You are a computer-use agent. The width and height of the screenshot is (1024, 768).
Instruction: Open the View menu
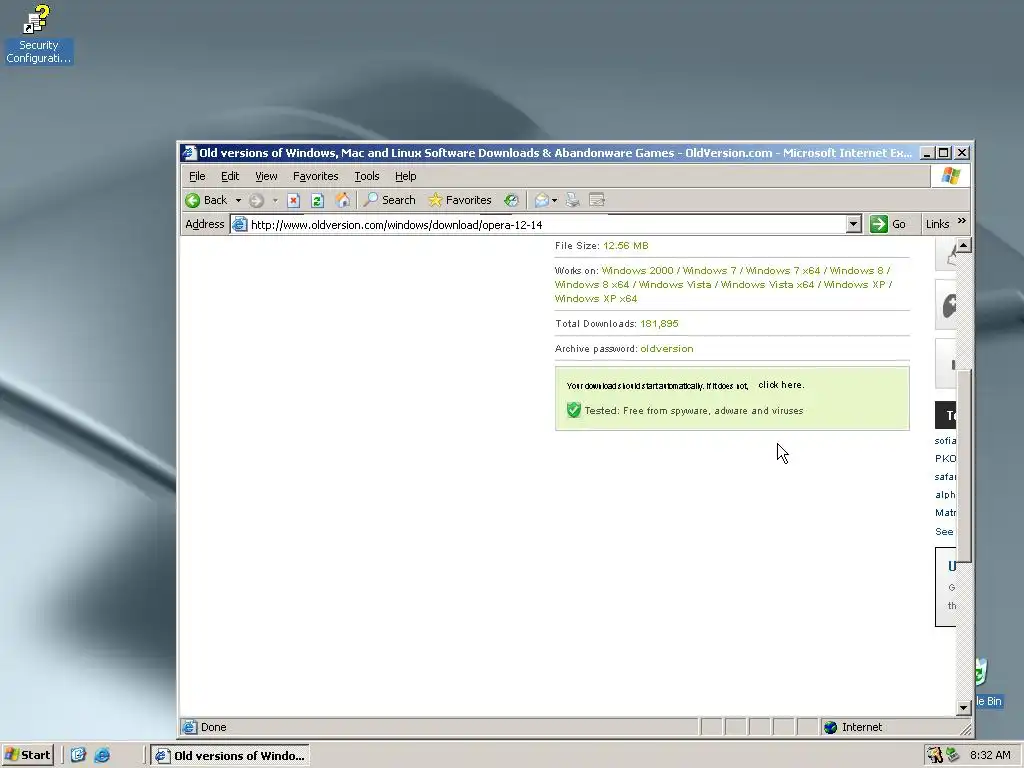(266, 176)
